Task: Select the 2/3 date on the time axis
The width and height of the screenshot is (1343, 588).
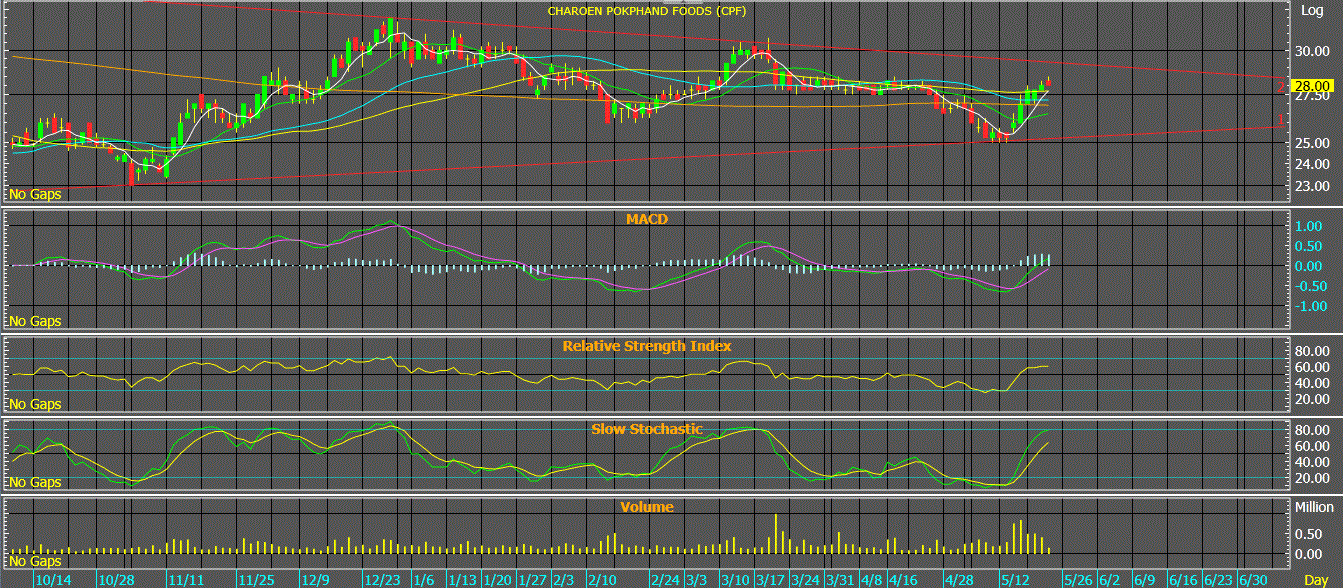Action: coord(564,580)
